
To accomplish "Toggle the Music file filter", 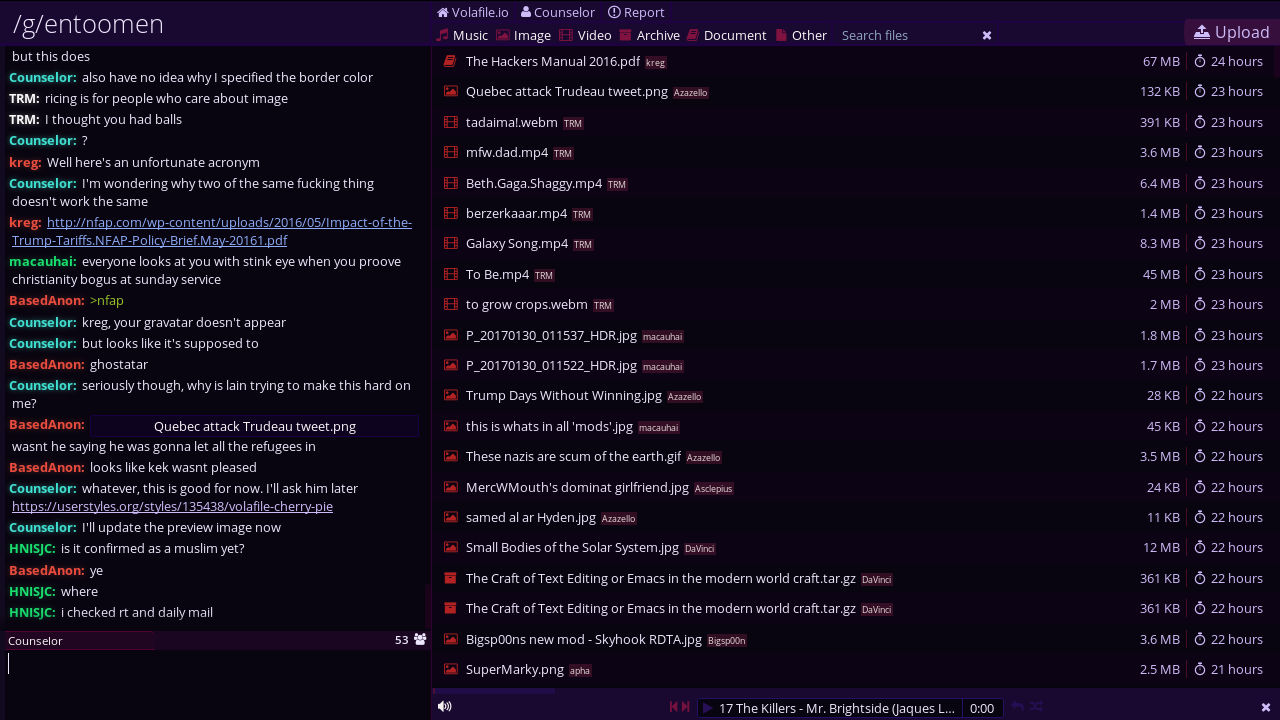I will pos(462,35).
